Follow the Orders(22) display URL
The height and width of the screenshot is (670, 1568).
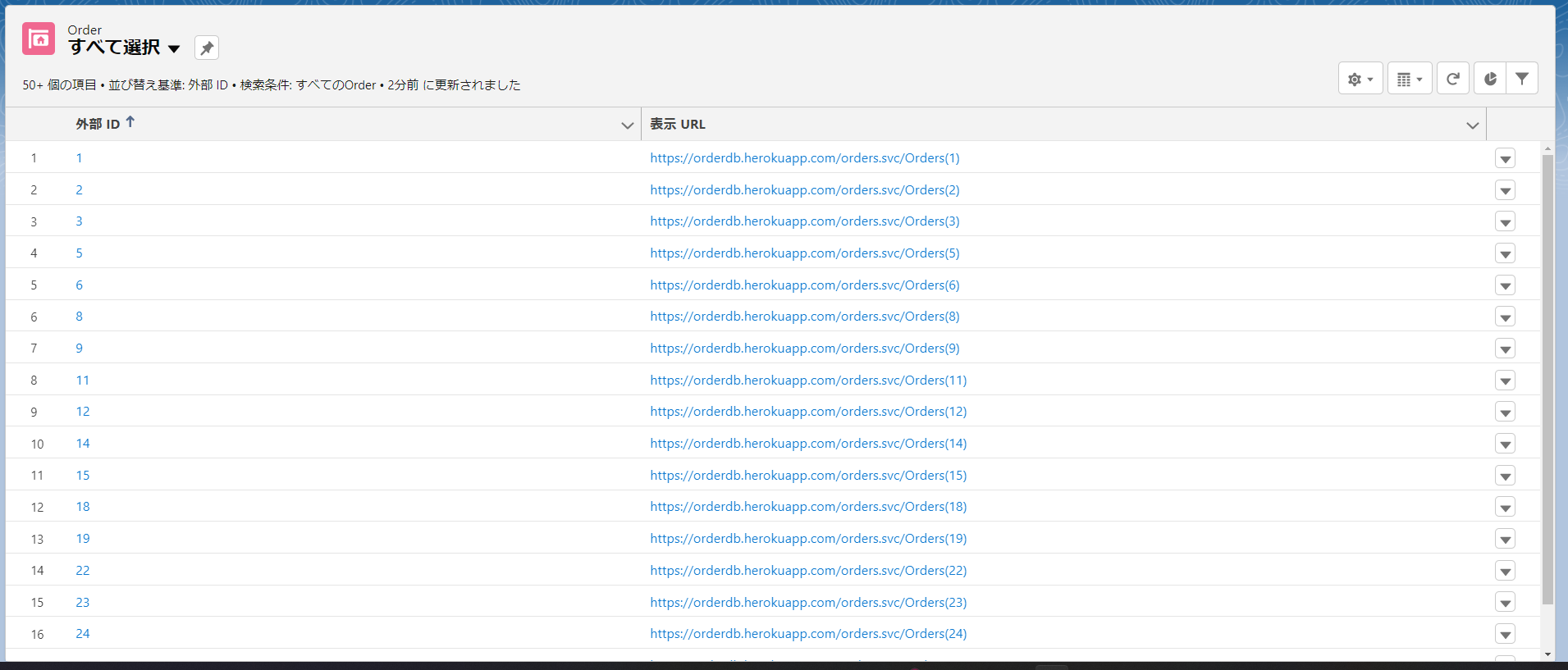click(808, 571)
